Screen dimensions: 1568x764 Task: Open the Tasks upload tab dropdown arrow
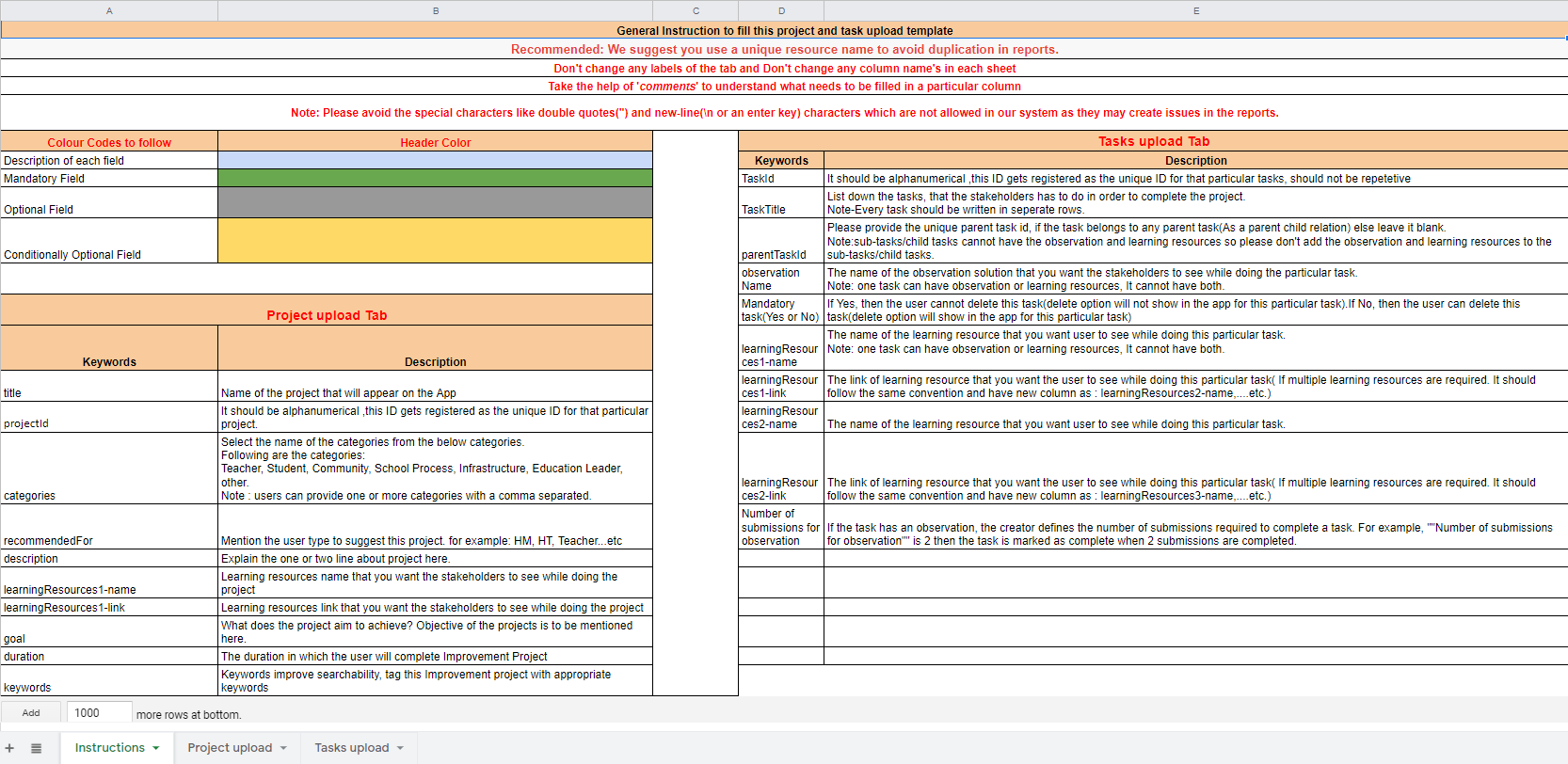tap(400, 748)
